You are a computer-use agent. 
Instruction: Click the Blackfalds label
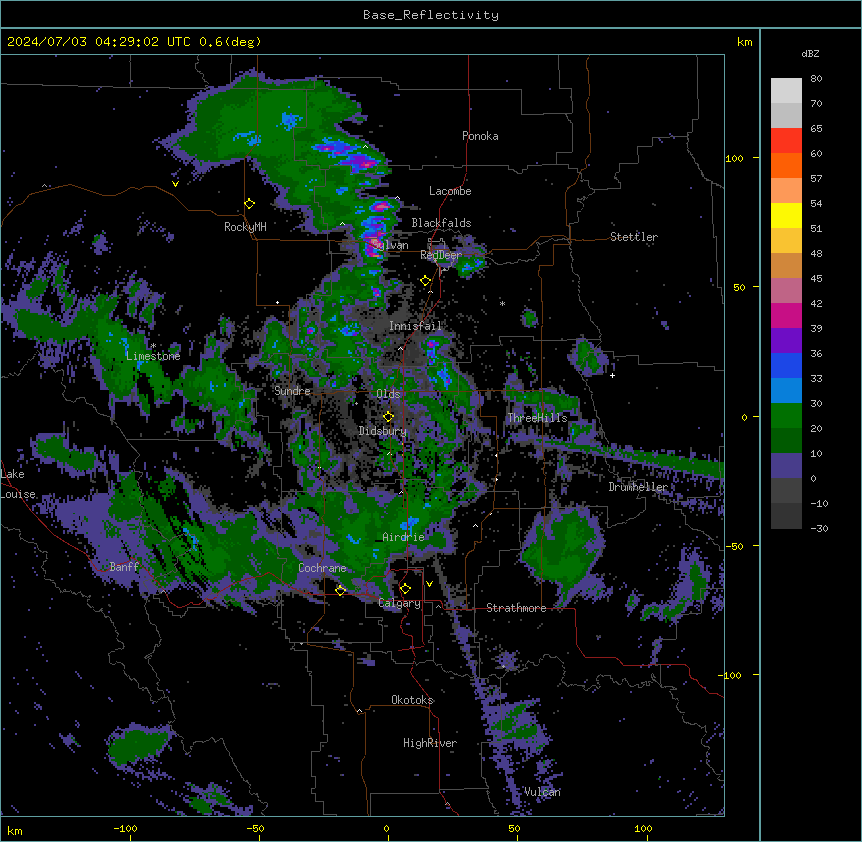coord(441,223)
